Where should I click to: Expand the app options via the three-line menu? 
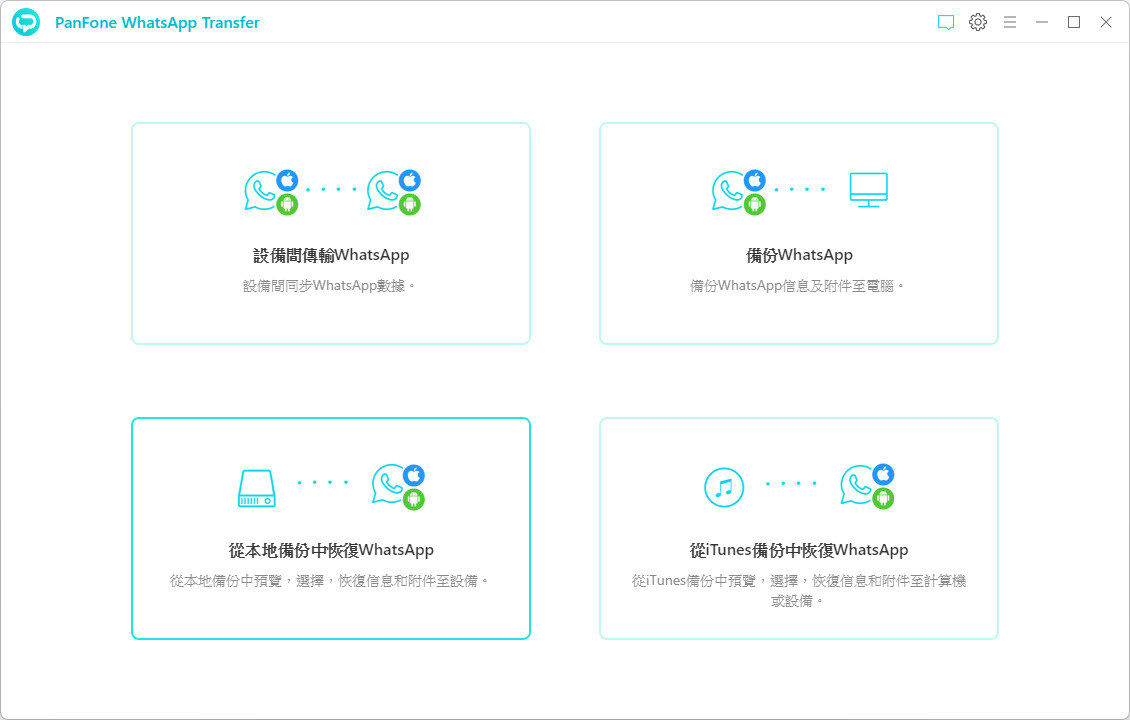[1010, 21]
